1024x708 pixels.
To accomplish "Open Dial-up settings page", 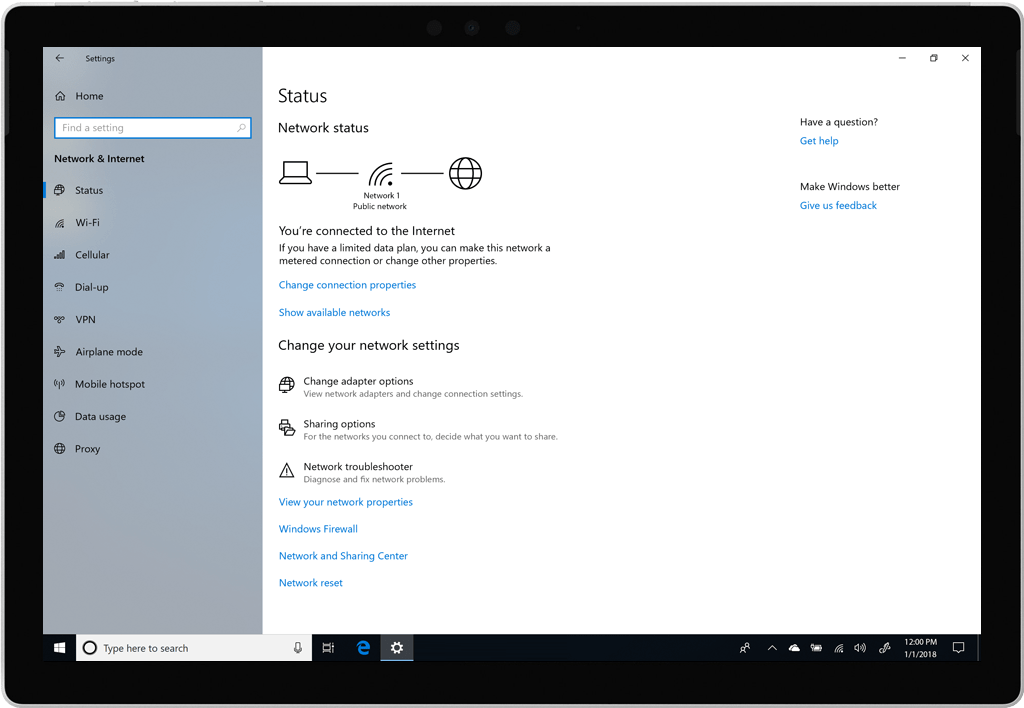I will (x=91, y=287).
